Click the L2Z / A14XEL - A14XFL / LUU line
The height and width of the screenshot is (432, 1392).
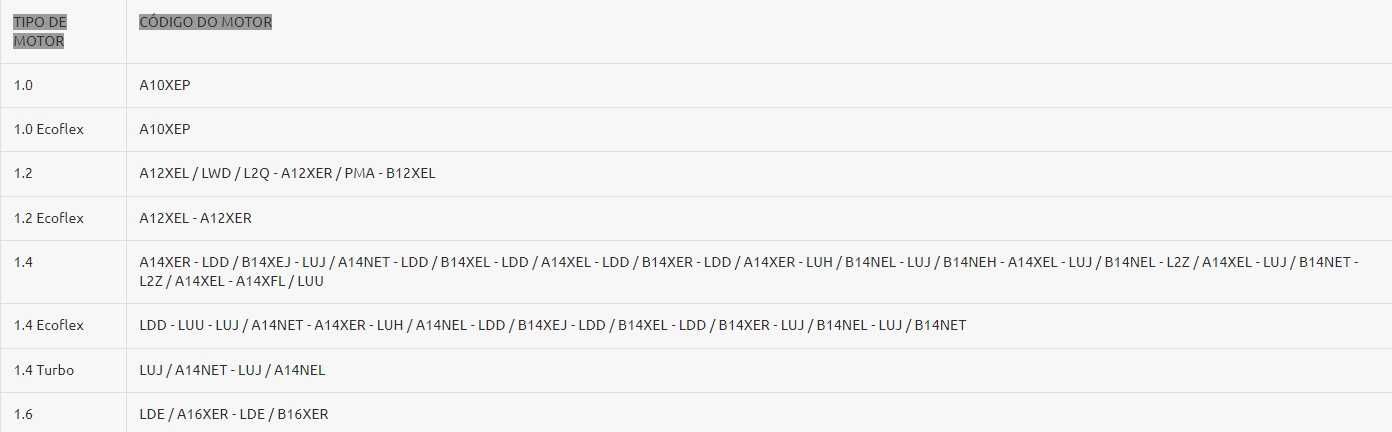coord(232,281)
